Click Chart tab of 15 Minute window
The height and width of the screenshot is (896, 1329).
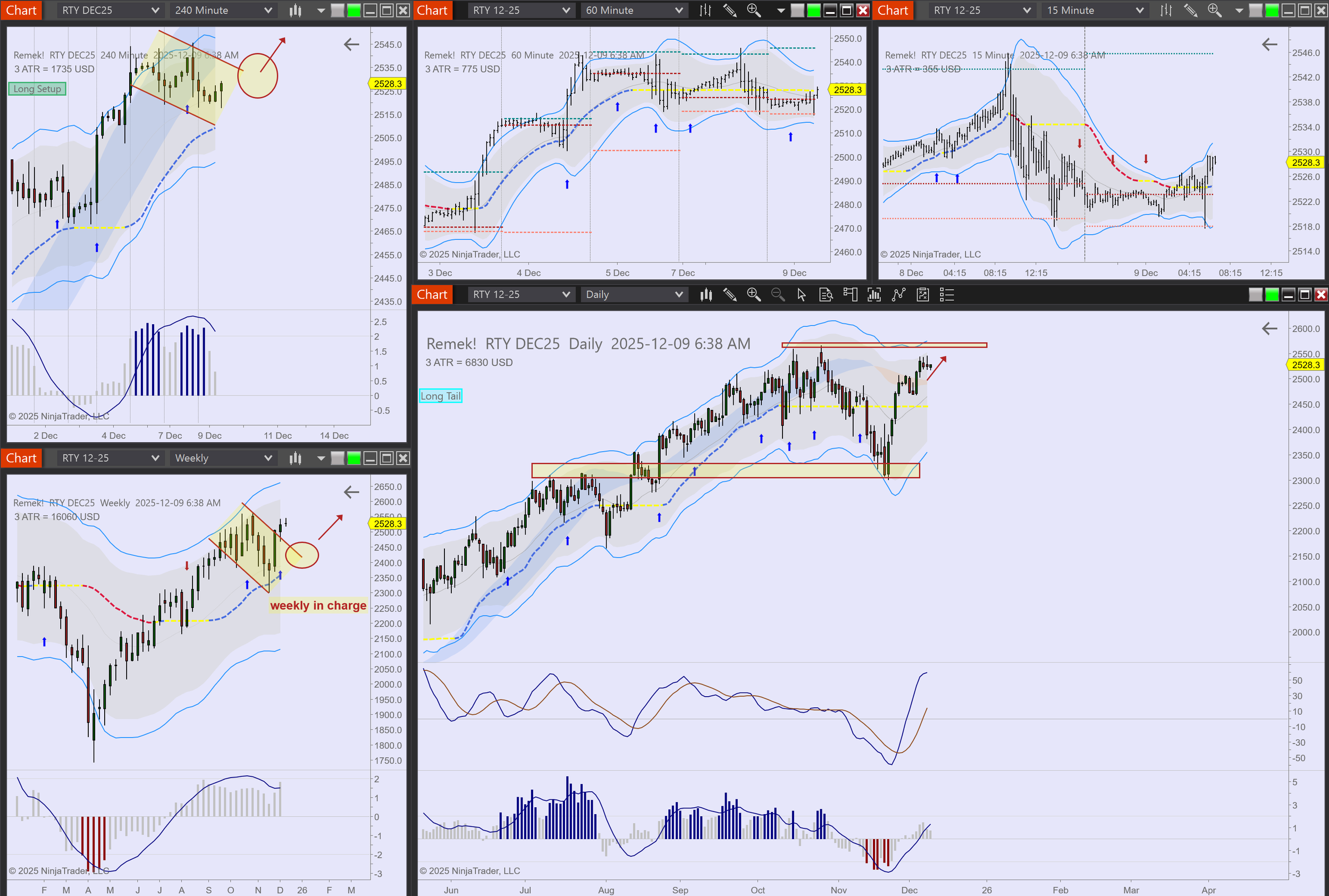point(892,10)
